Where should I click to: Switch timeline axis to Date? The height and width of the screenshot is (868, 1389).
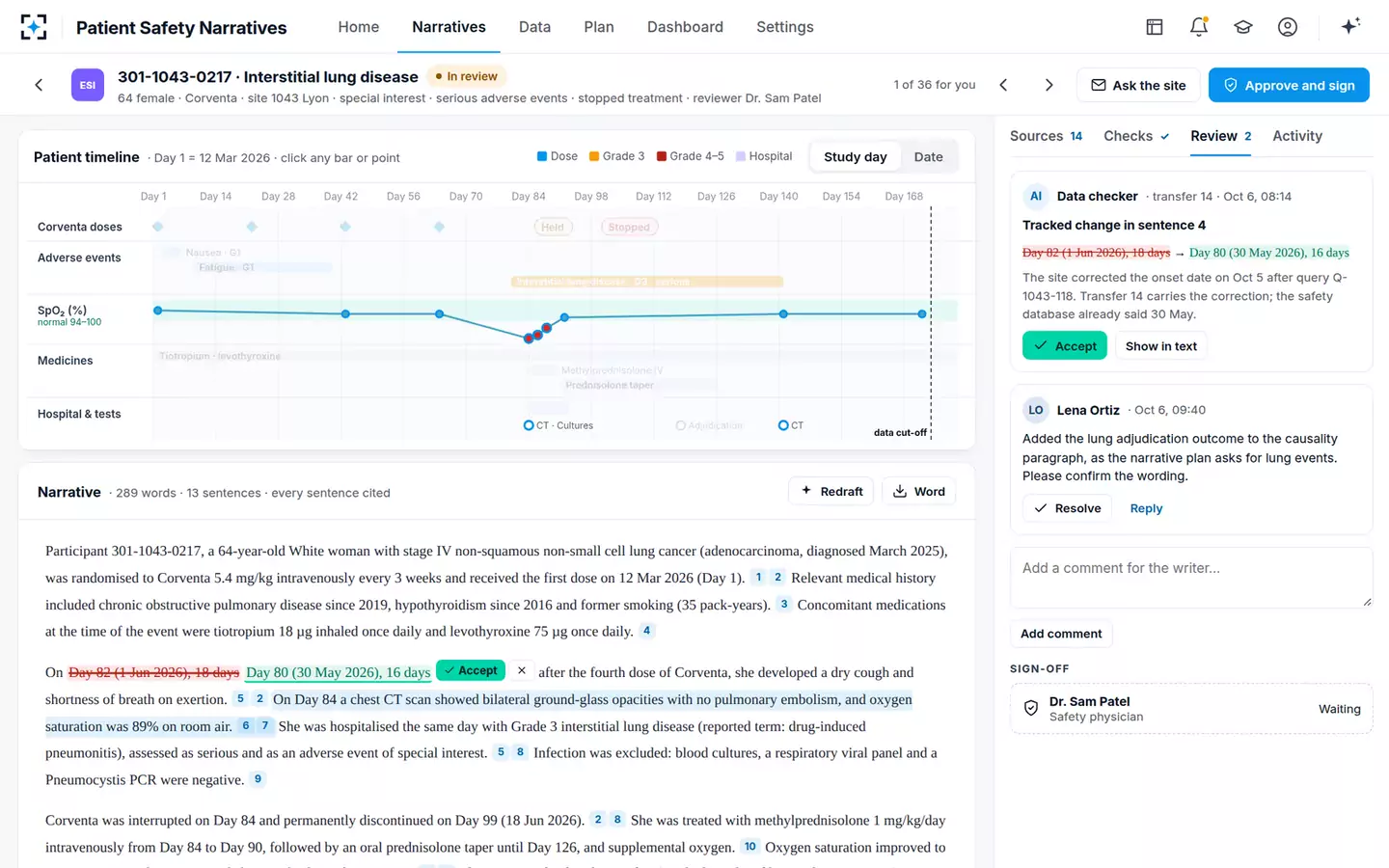929,157
